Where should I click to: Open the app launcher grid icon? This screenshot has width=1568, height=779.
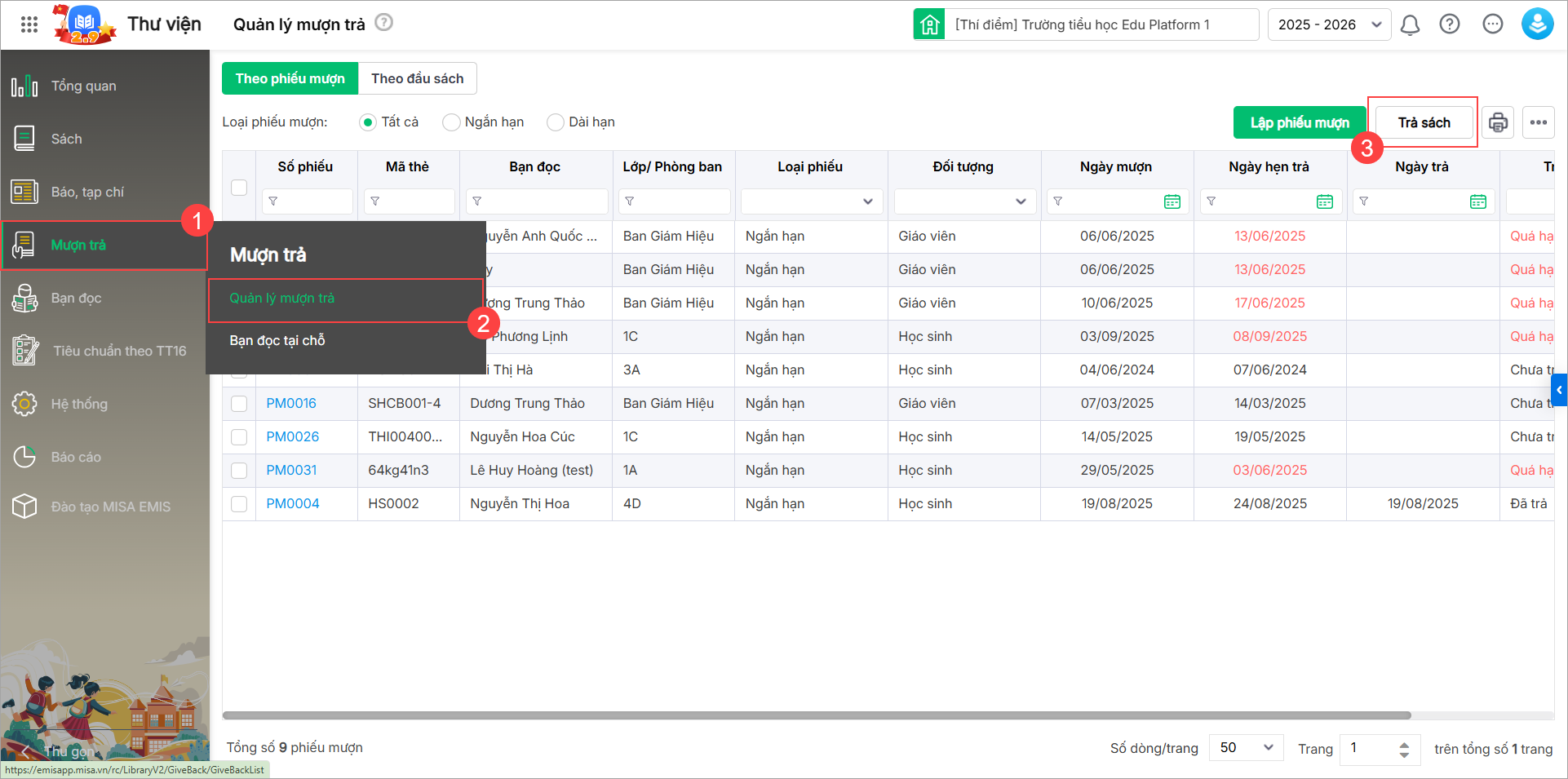coord(29,24)
